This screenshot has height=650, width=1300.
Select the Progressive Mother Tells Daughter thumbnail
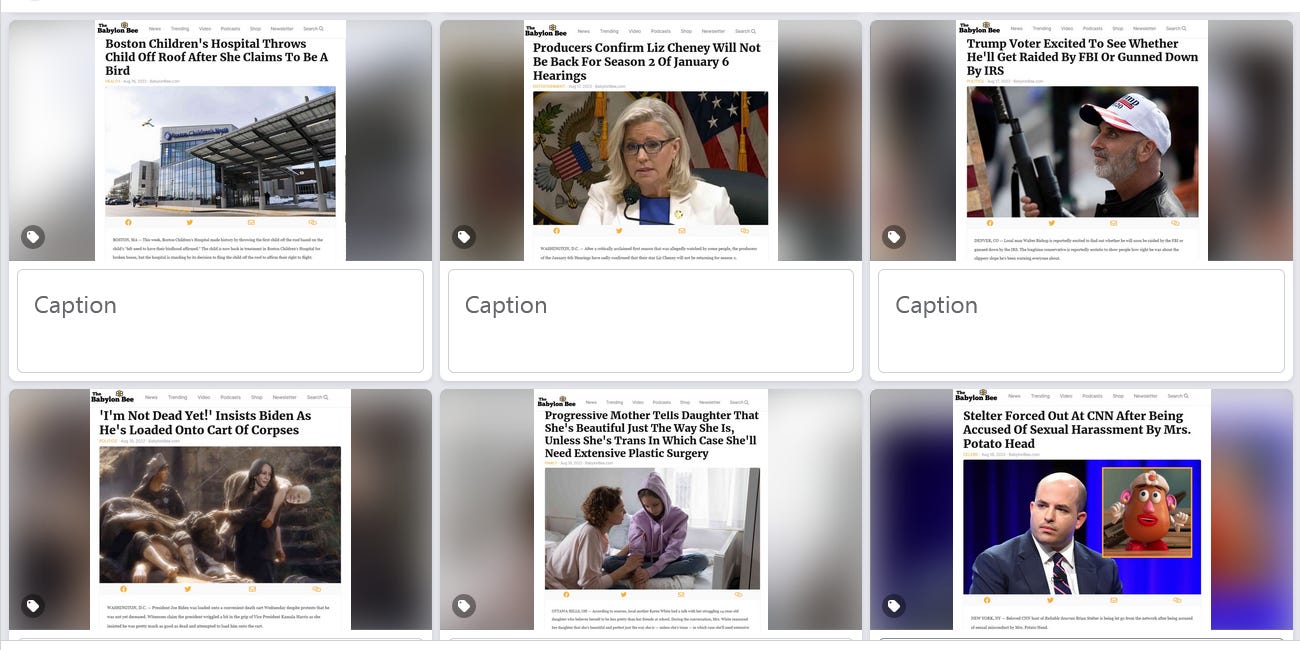(651, 509)
